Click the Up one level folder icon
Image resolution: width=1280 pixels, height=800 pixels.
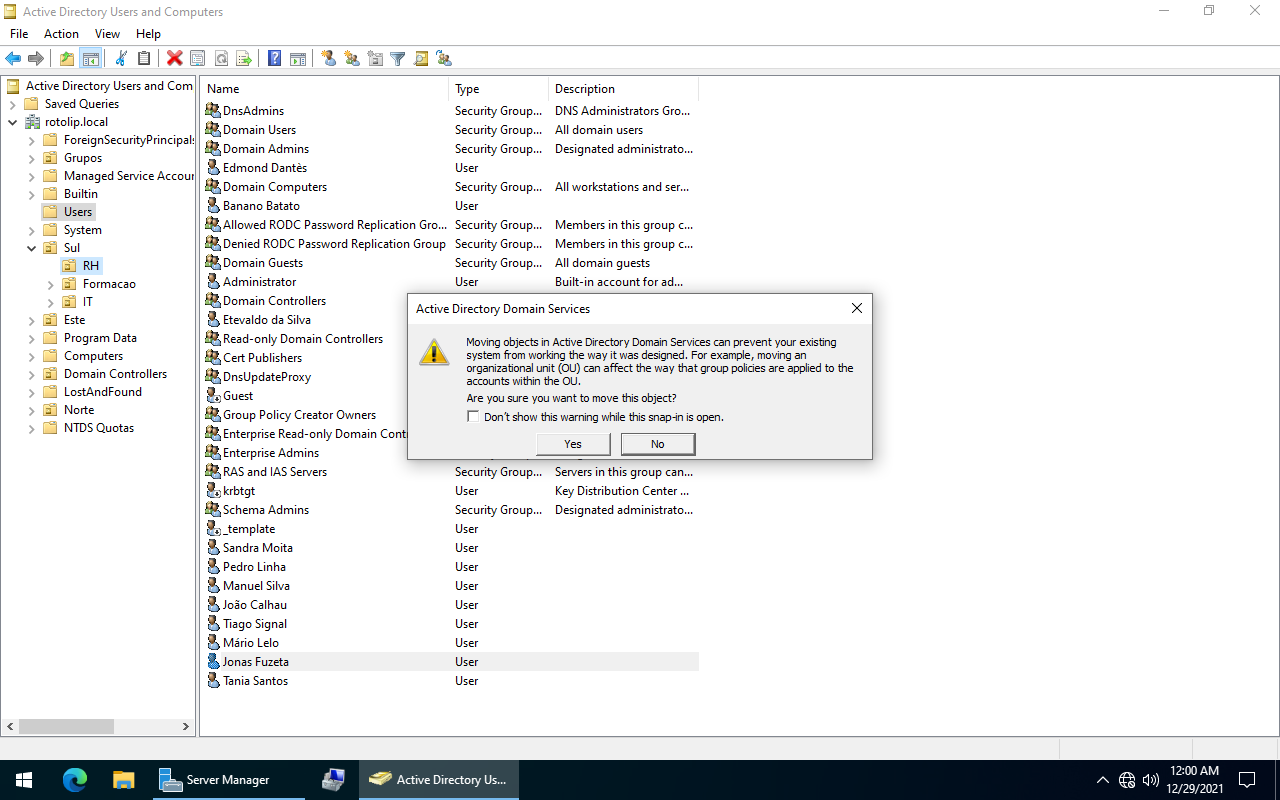[67, 59]
